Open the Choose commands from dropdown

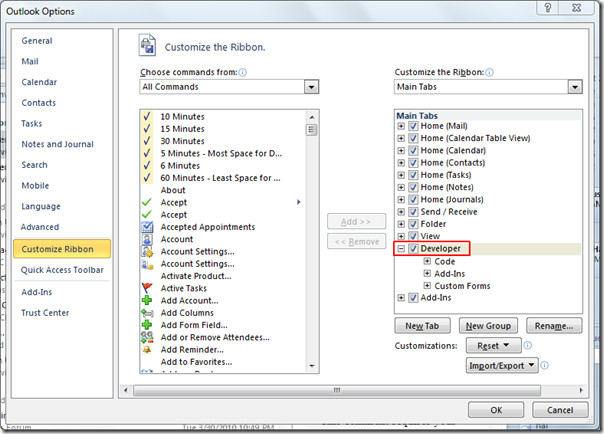click(311, 87)
